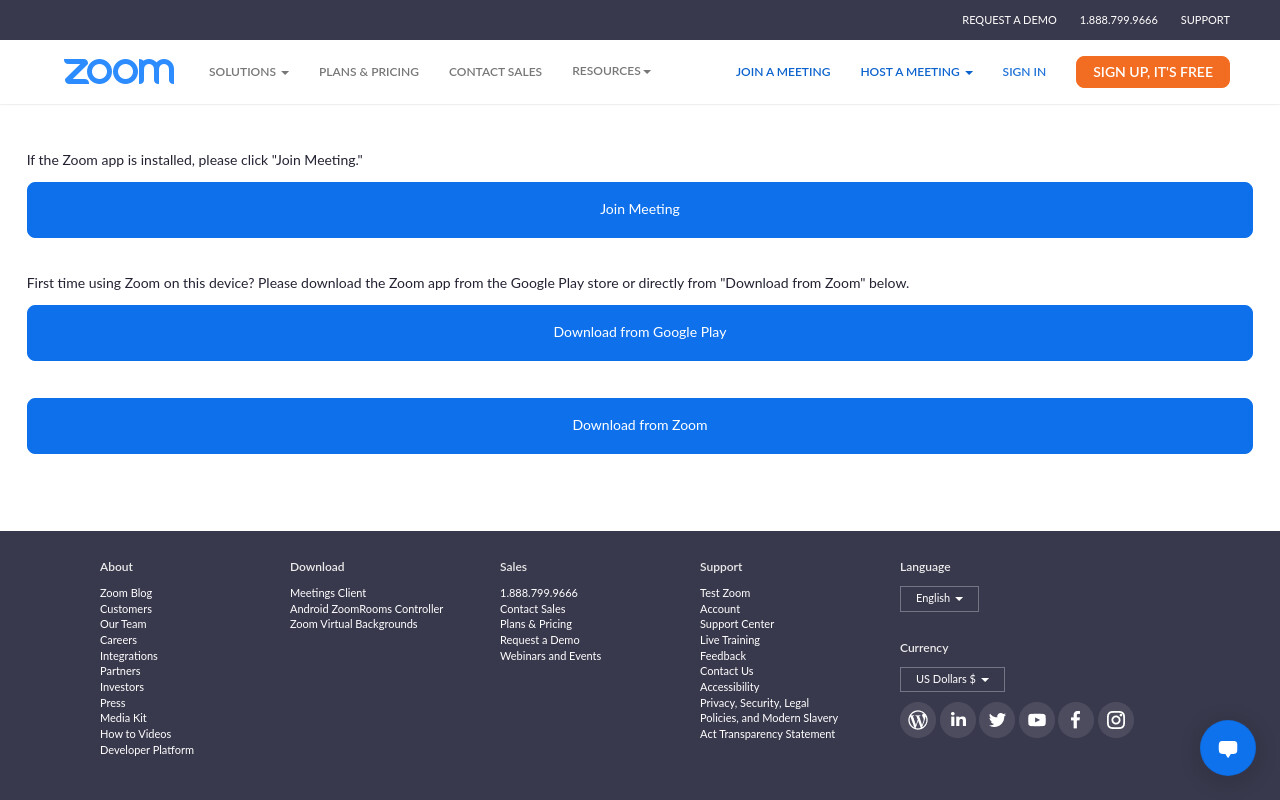Image resolution: width=1280 pixels, height=800 pixels.
Task: Open the Test Zoom support link
Action: pyautogui.click(x=725, y=593)
